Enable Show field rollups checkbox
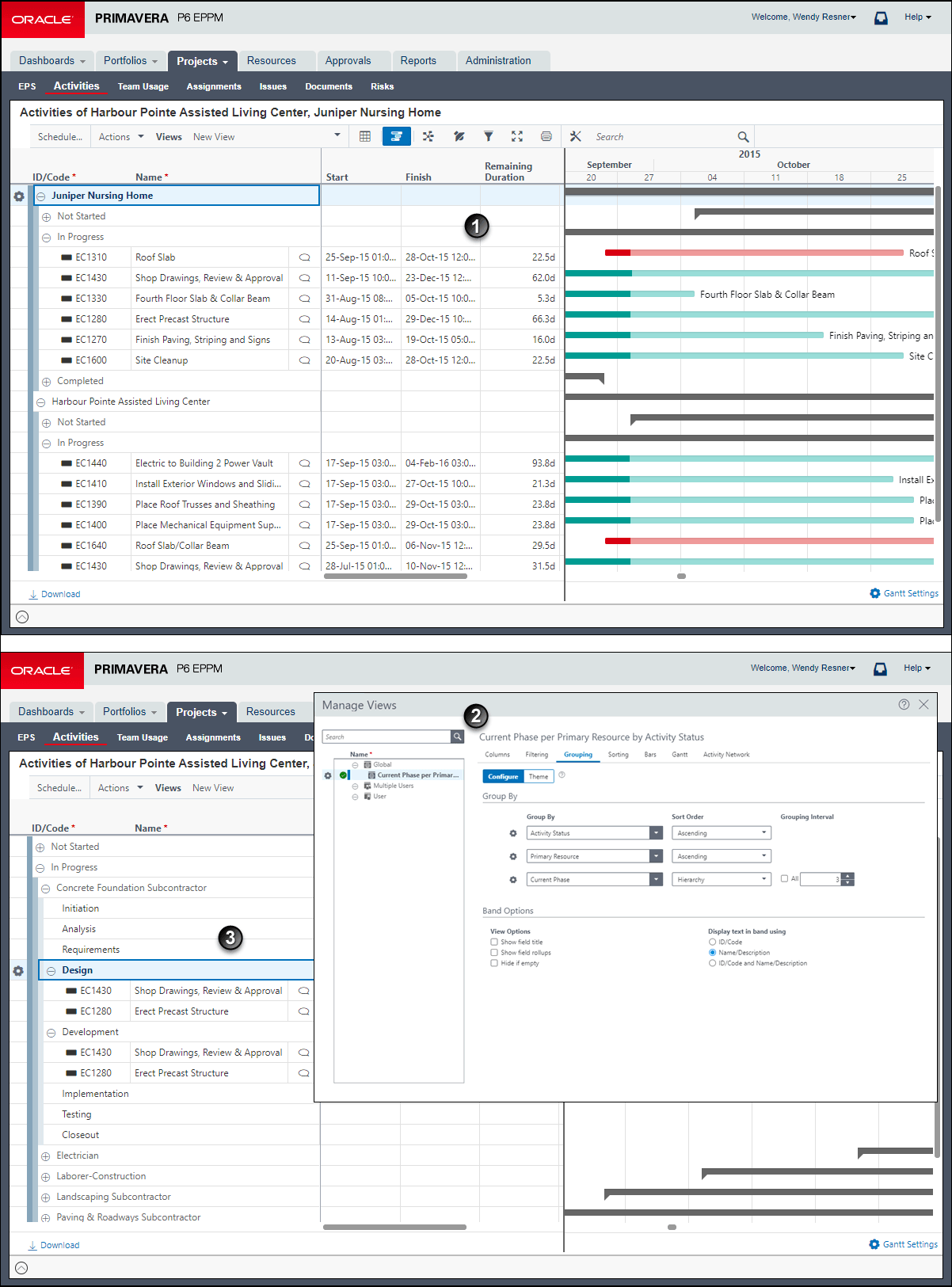Image resolution: width=952 pixels, height=1287 pixels. pos(494,953)
